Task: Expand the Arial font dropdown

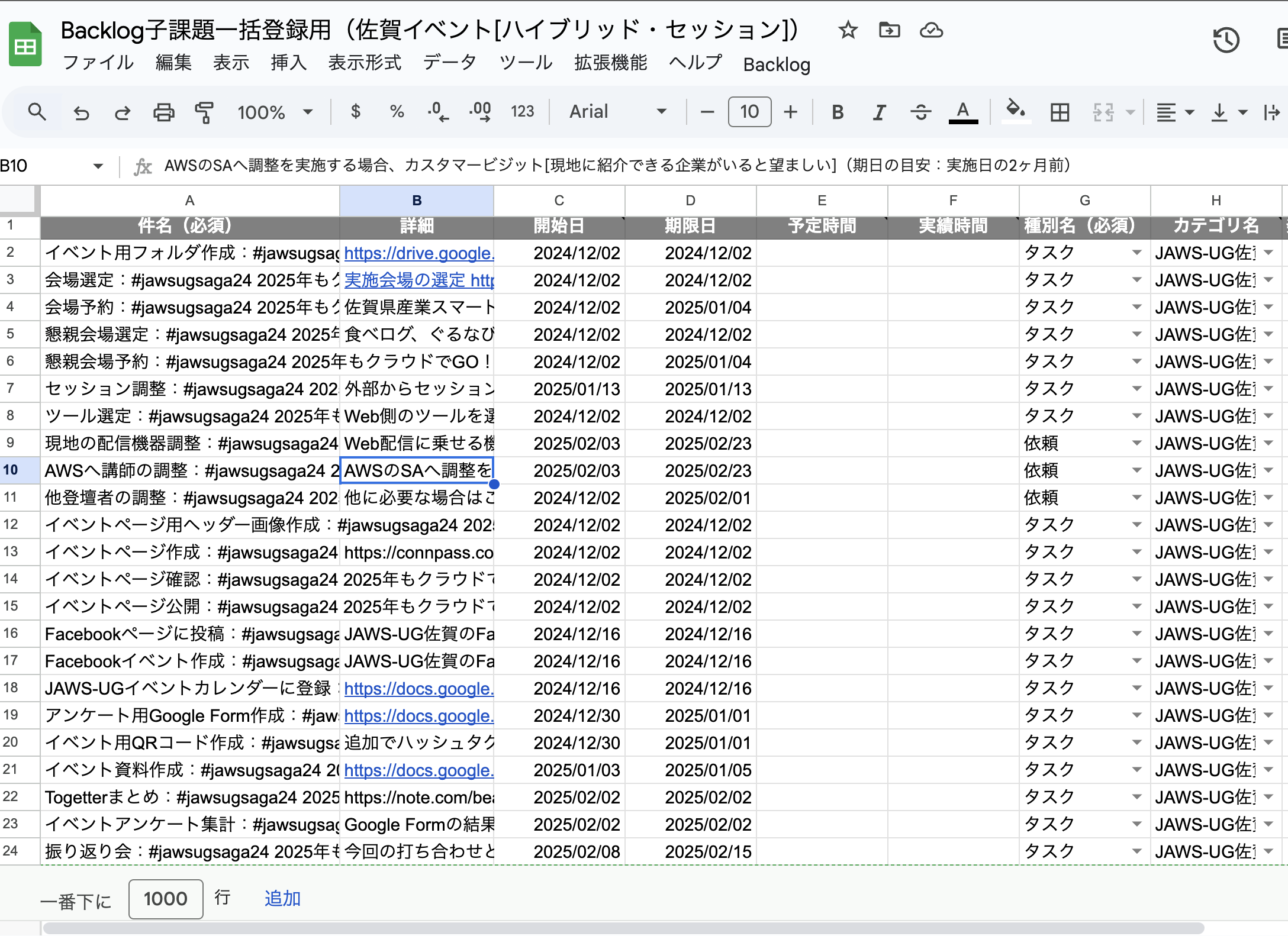Action: [617, 112]
